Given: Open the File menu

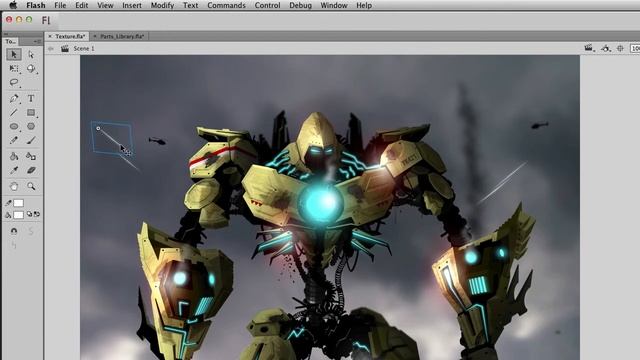Looking at the screenshot, I should pyautogui.click(x=60, y=5).
